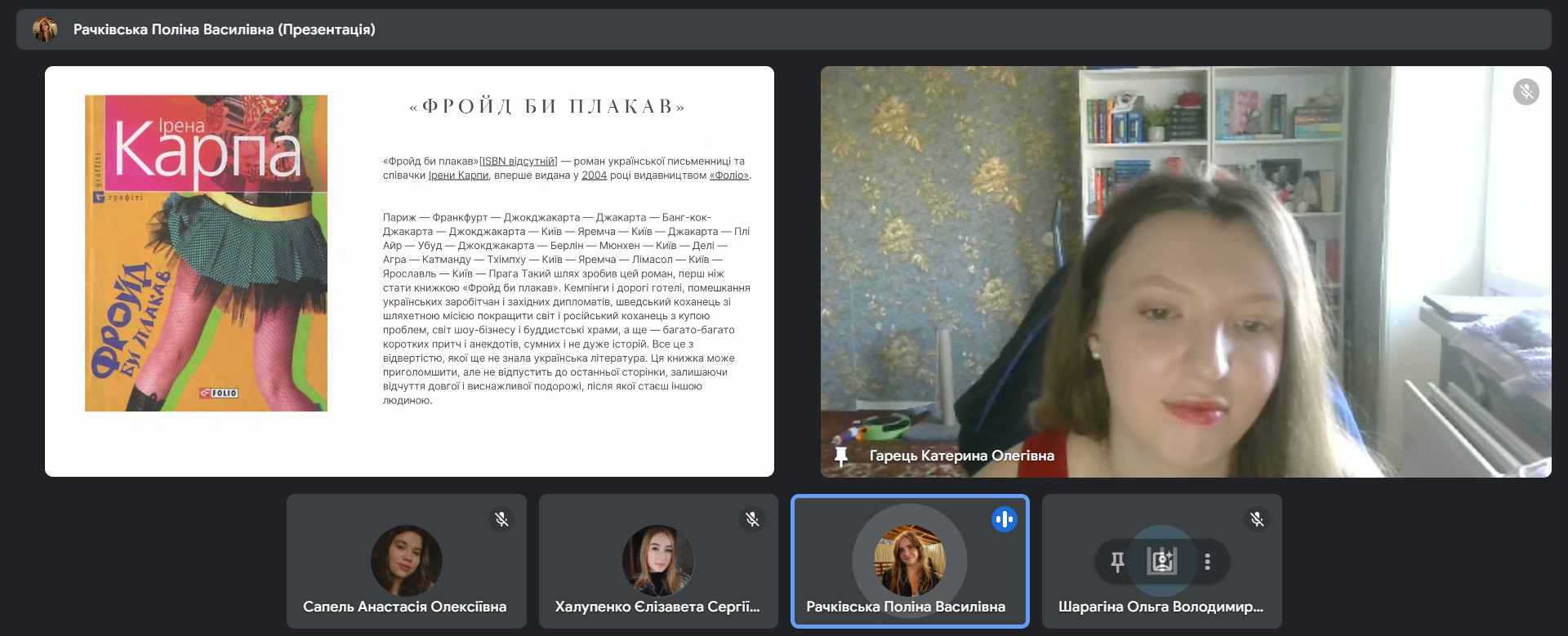Pin Шарагіна Ольга's tile using the pin icon
The image size is (1568, 636).
point(1117,562)
